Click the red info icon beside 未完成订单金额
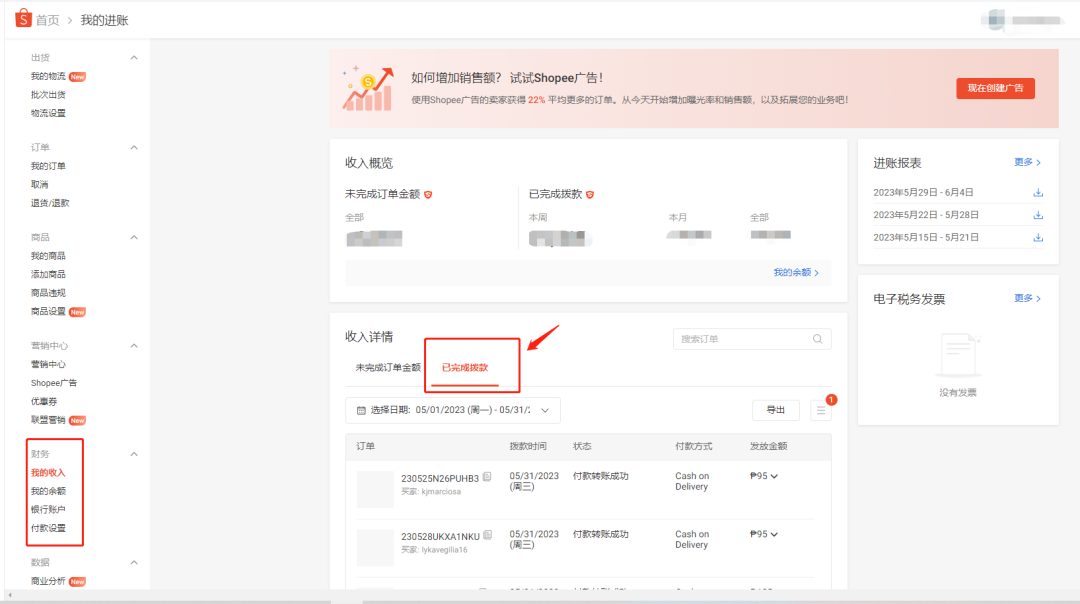This screenshot has height=604, width=1080. (x=428, y=195)
